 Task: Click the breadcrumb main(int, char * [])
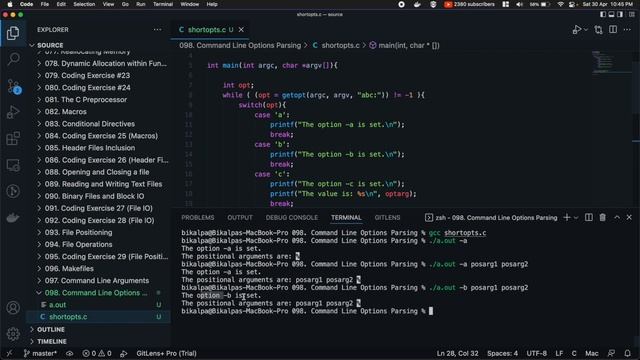(x=404, y=45)
